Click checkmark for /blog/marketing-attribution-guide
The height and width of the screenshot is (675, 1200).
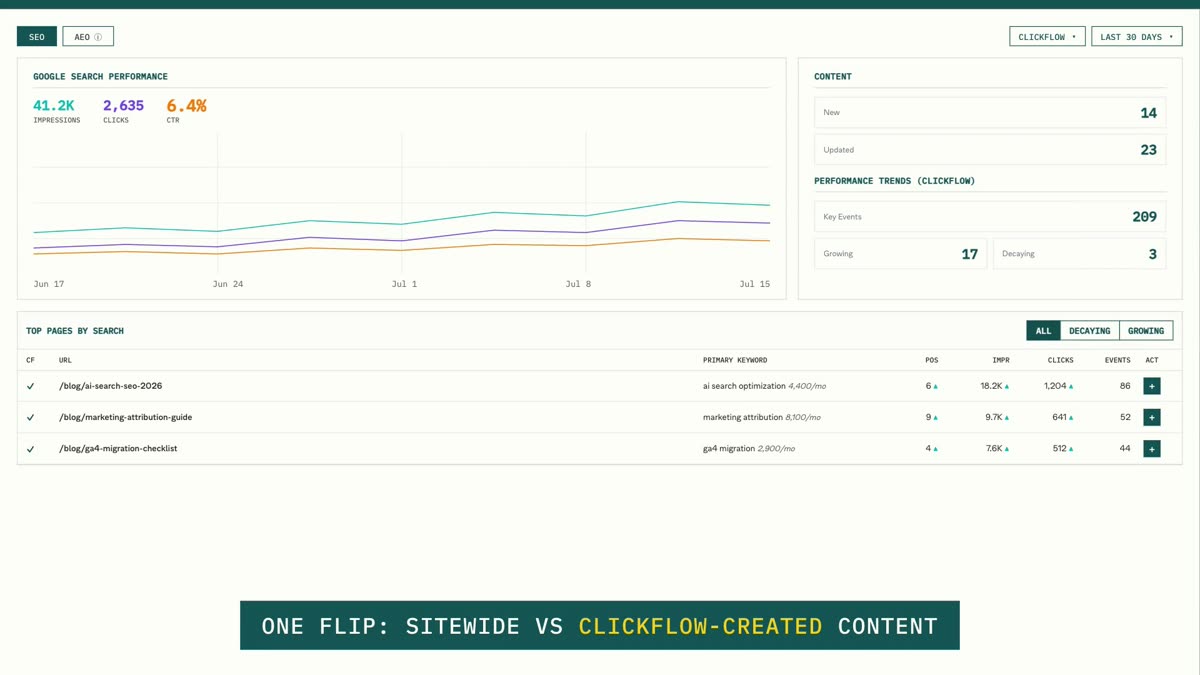point(30,417)
